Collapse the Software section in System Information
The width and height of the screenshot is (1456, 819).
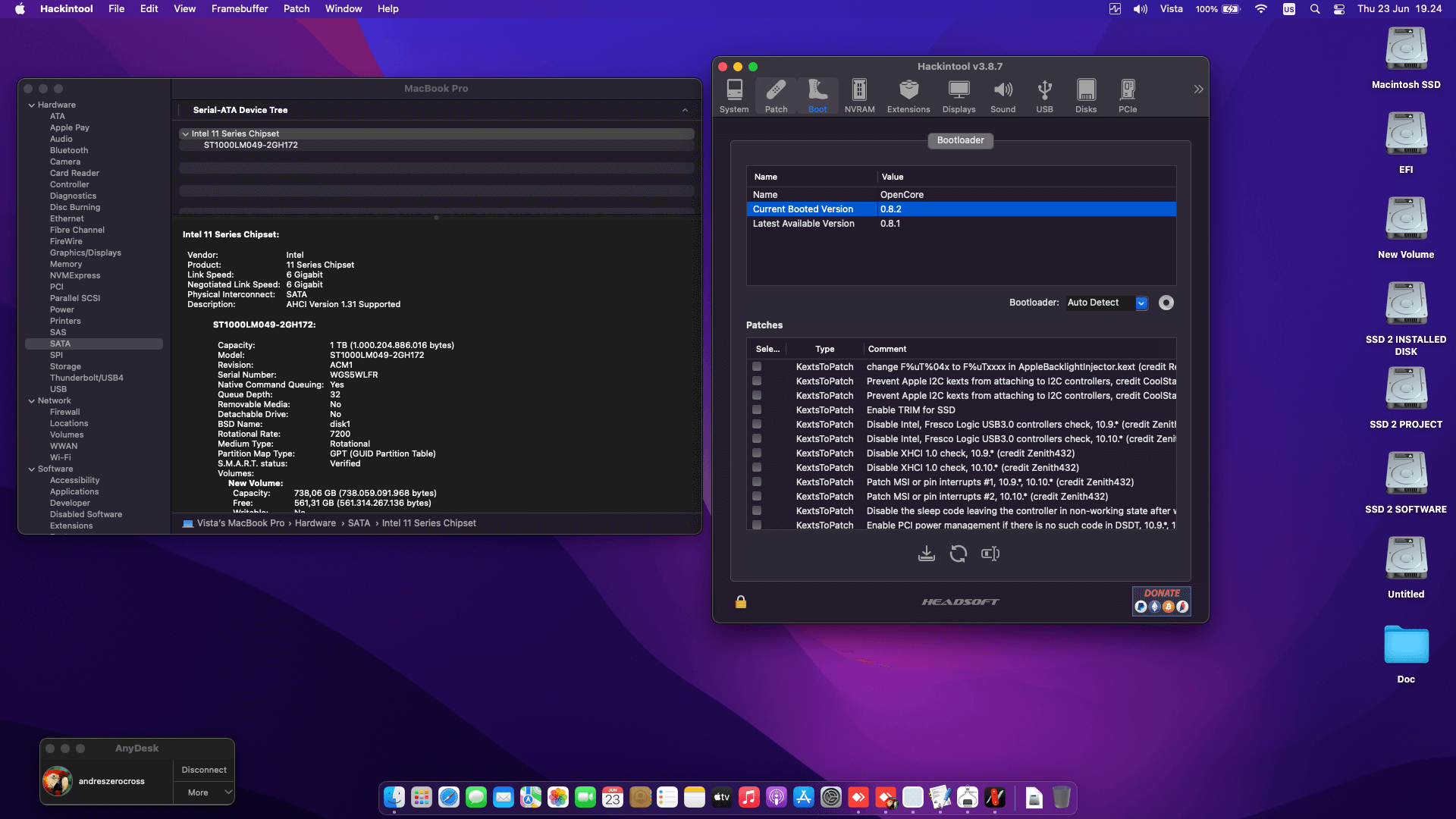[x=32, y=469]
